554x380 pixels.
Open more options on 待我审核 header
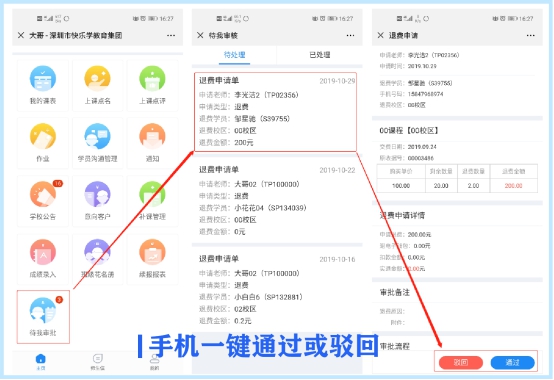[350, 35]
